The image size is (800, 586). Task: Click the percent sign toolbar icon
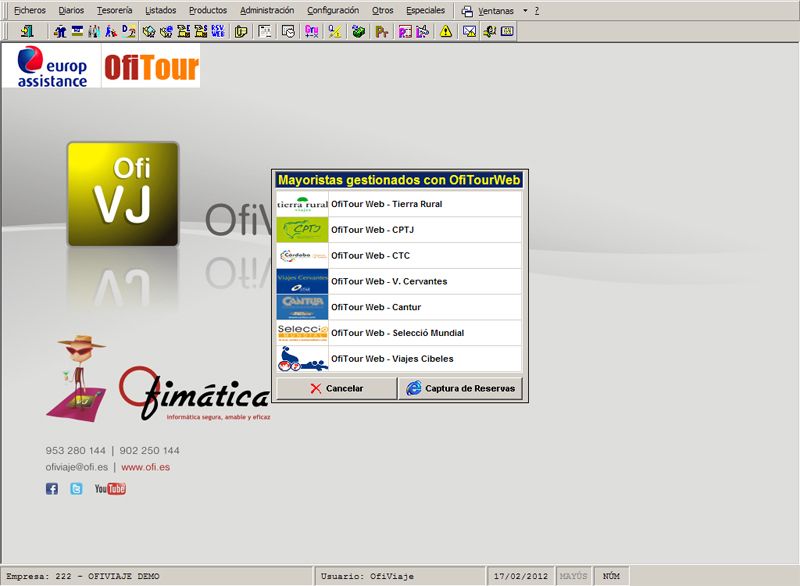(335, 32)
